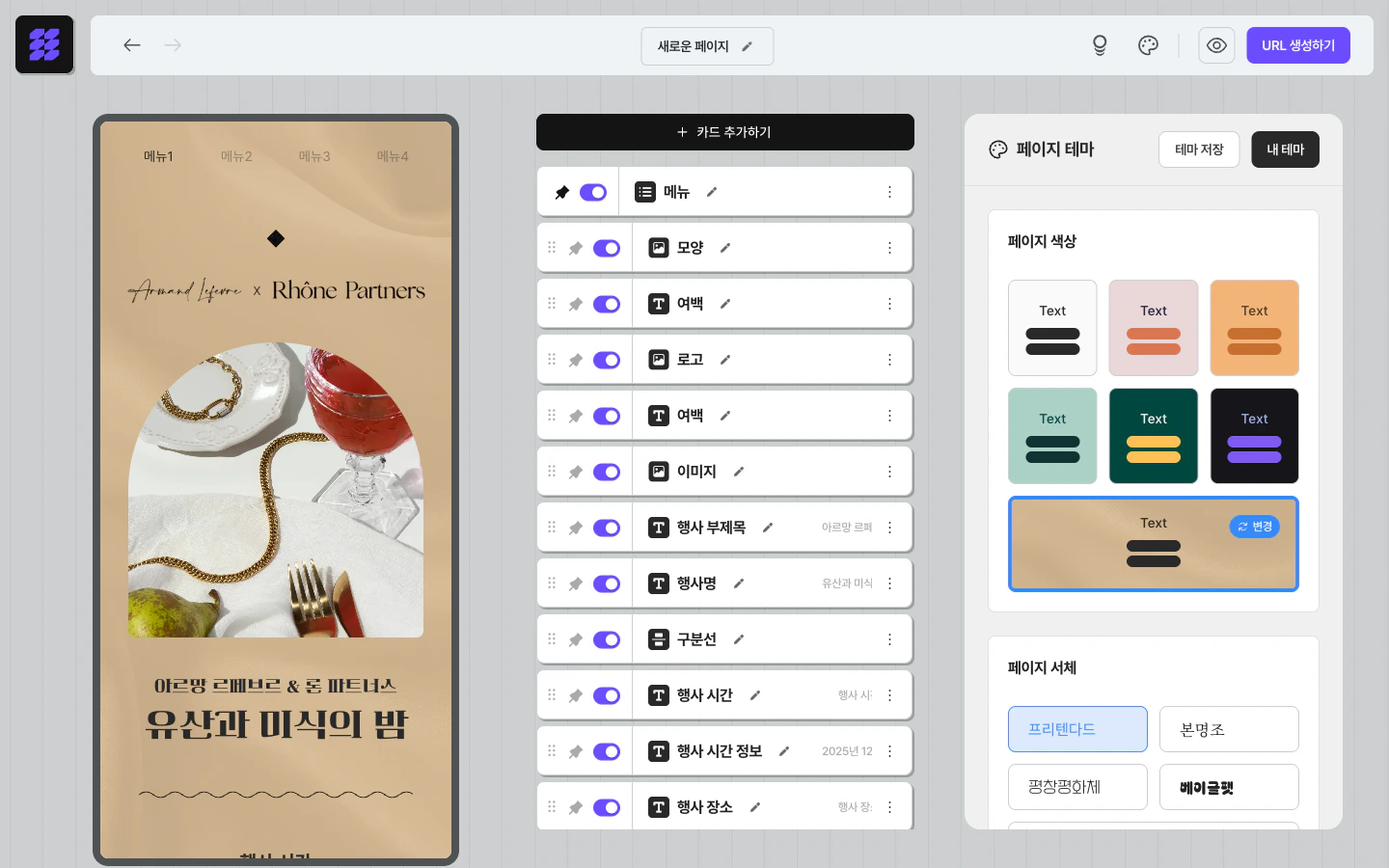The image size is (1389, 868).
Task: Open the three-dot menu for 행사 시간 정보
Action: pos(889,751)
